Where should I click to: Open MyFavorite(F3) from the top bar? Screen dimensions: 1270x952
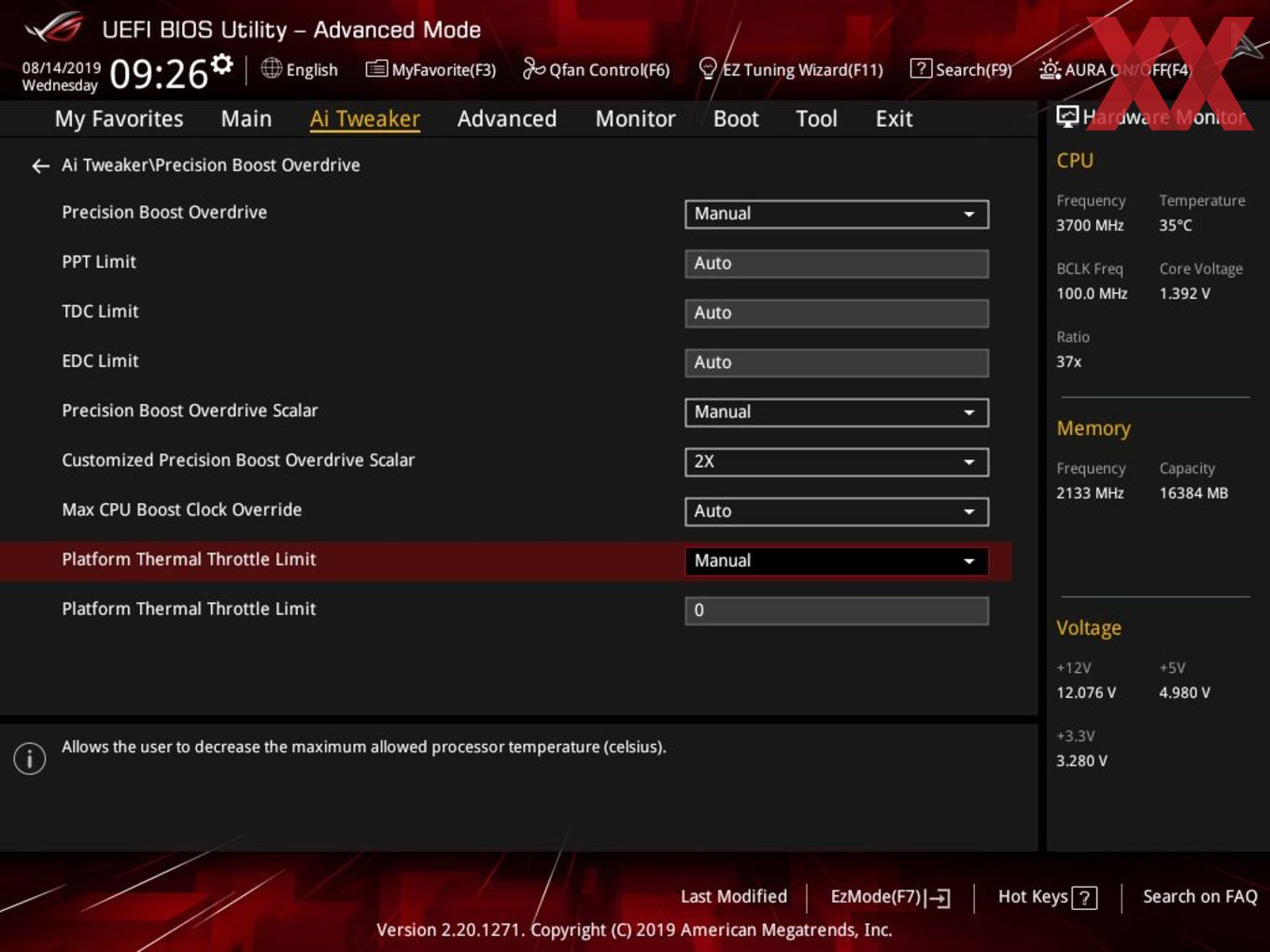[x=430, y=69]
